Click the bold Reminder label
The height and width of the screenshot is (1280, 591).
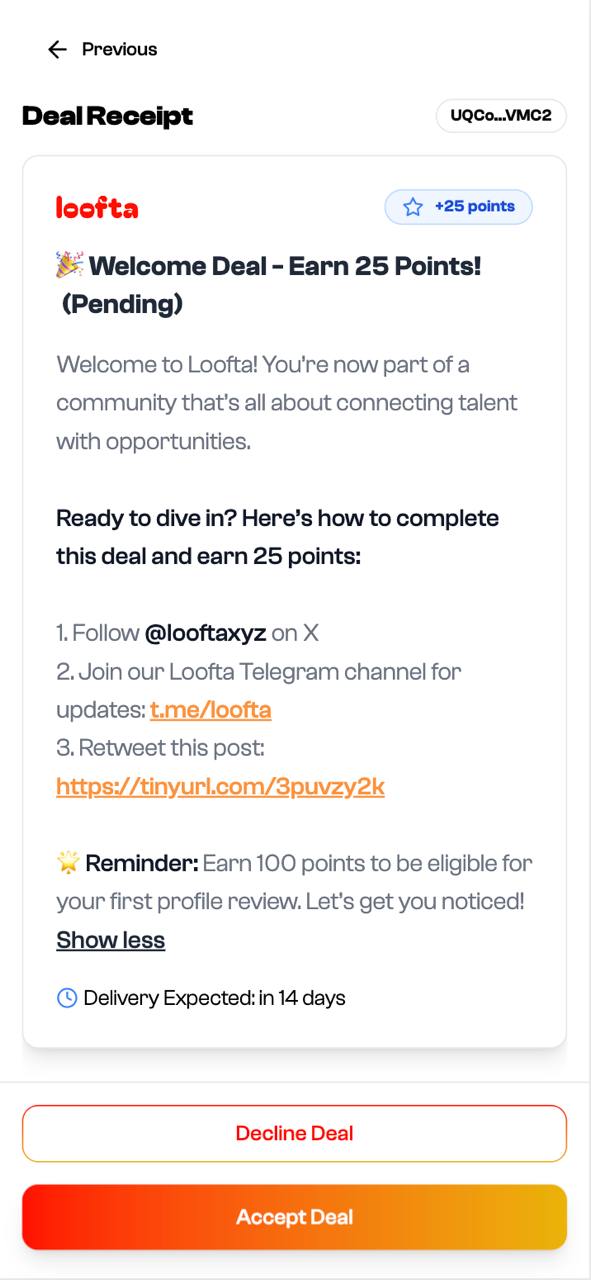click(x=143, y=862)
